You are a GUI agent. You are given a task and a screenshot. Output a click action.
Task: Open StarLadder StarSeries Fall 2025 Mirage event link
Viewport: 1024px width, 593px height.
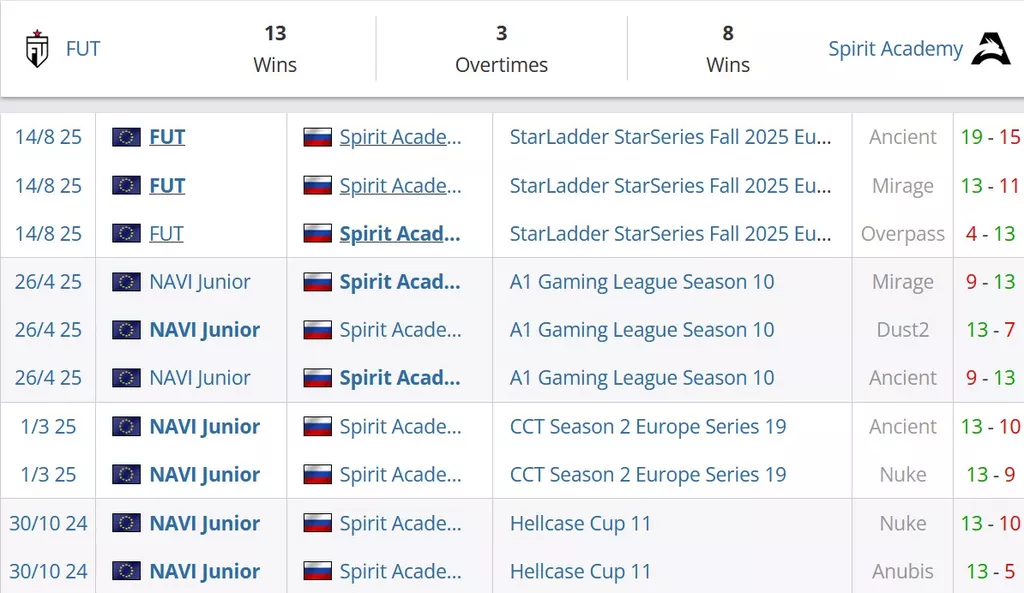click(670, 185)
